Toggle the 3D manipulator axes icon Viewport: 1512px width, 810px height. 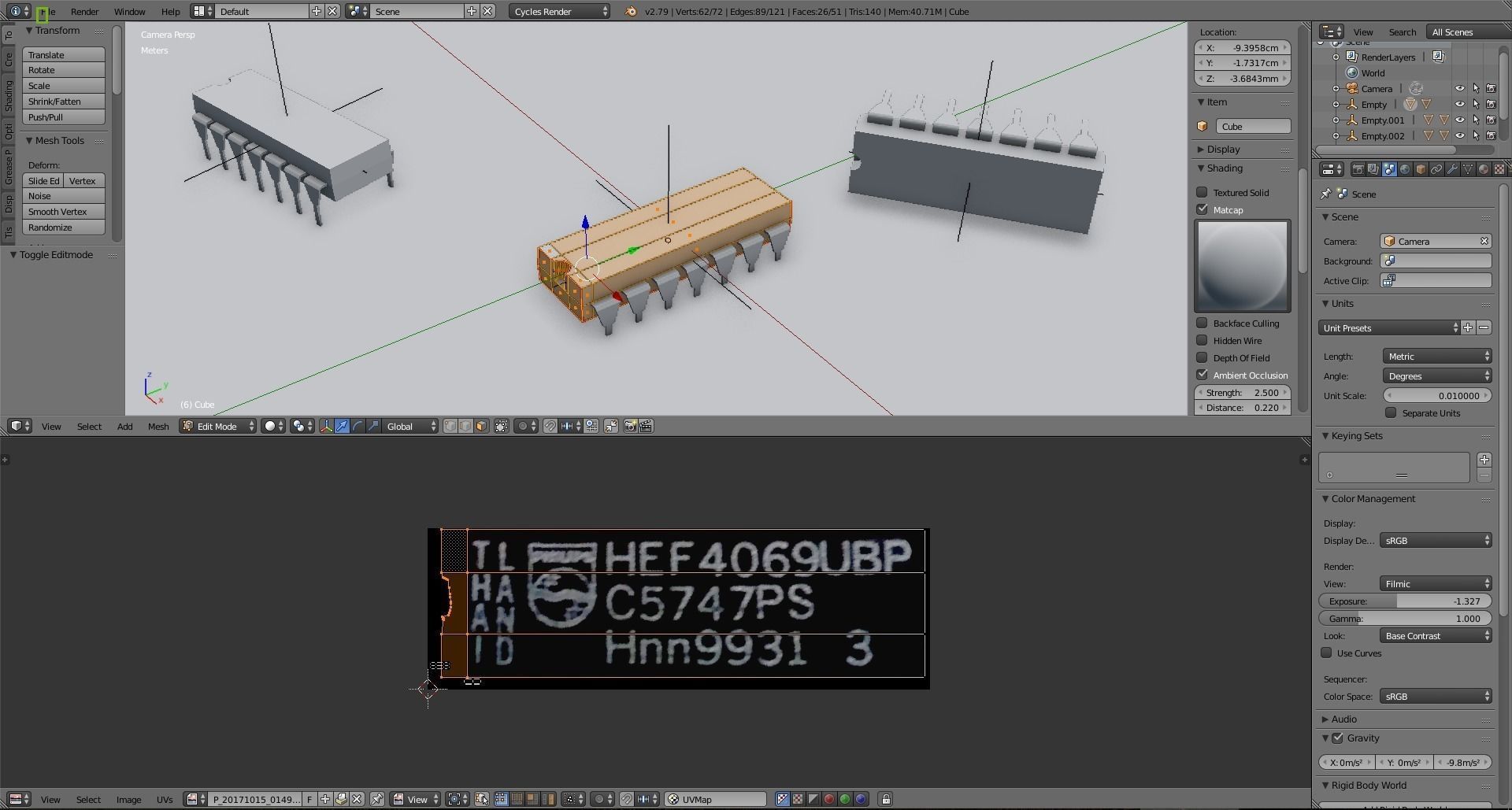[326, 426]
